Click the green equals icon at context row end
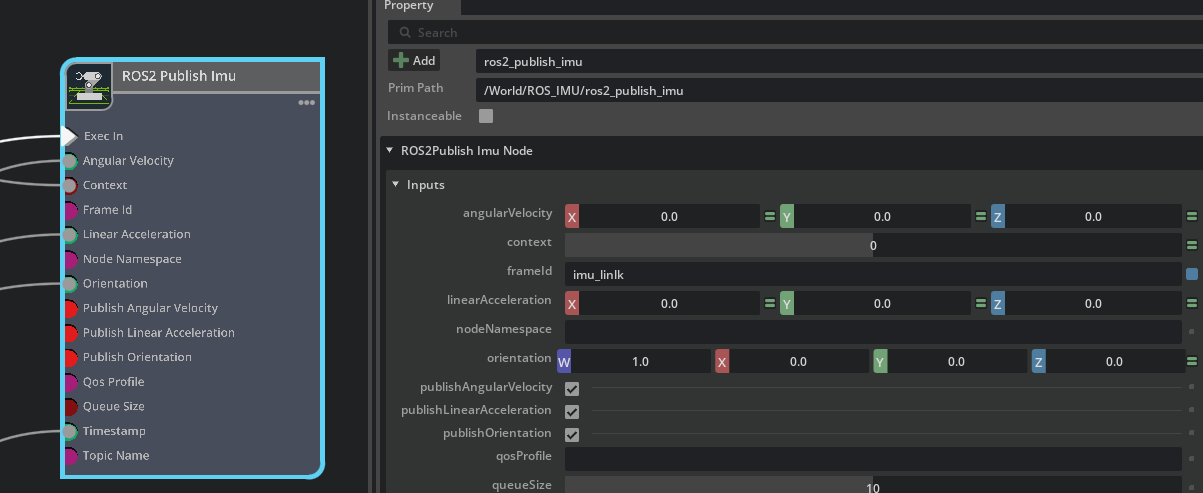The image size is (1203, 493). point(1192,245)
